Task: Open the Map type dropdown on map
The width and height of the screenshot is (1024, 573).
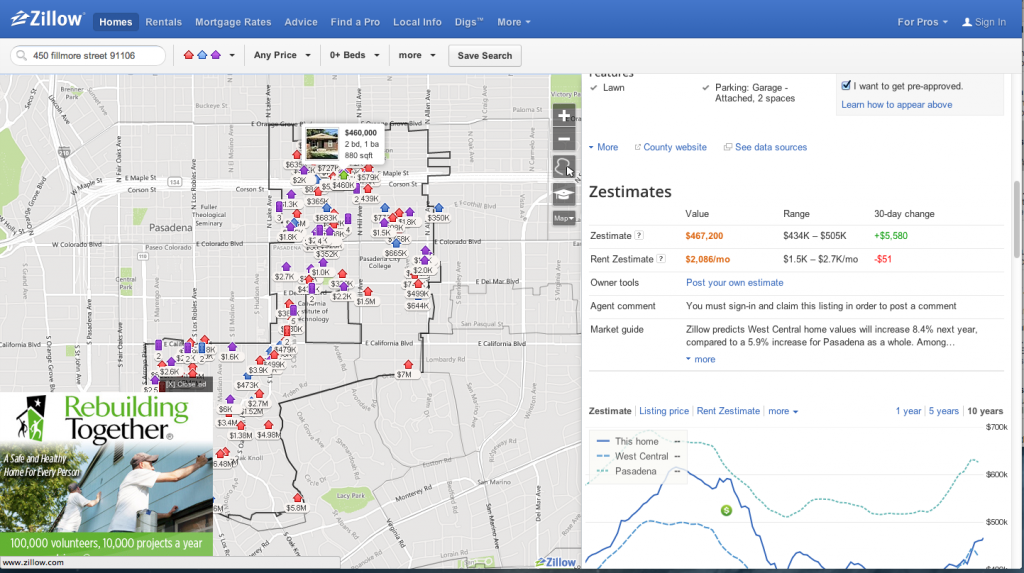Action: (564, 218)
